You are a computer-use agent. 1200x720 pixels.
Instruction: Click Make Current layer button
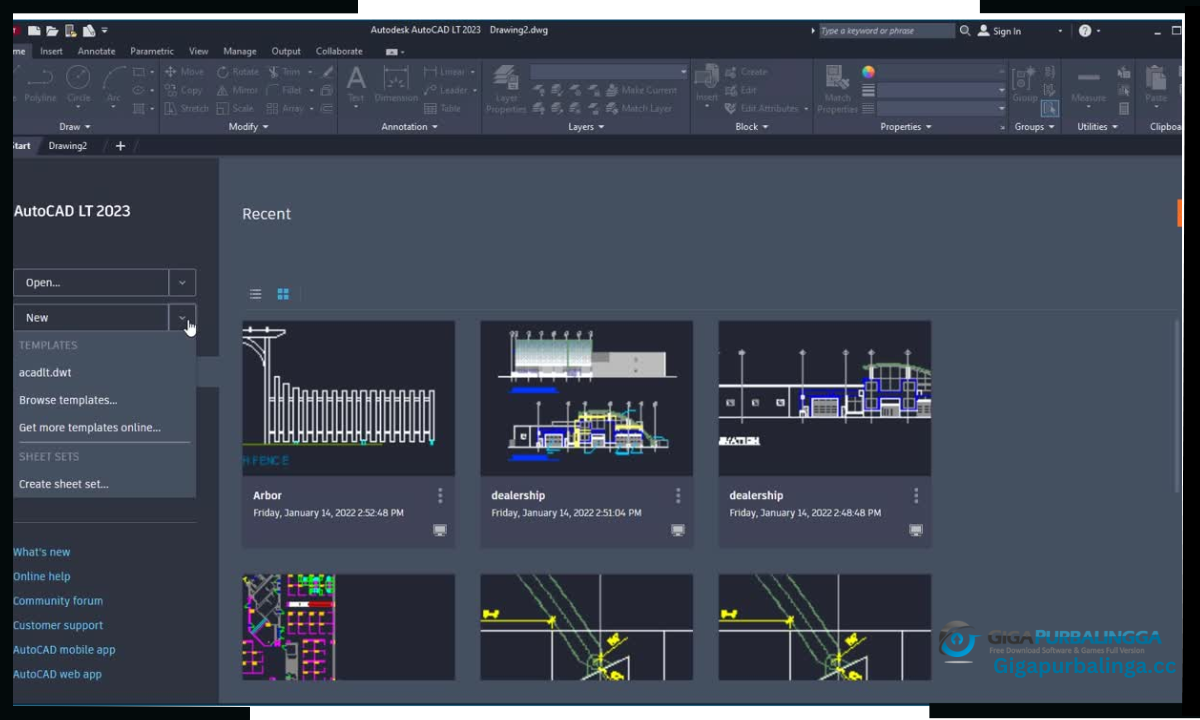point(640,90)
